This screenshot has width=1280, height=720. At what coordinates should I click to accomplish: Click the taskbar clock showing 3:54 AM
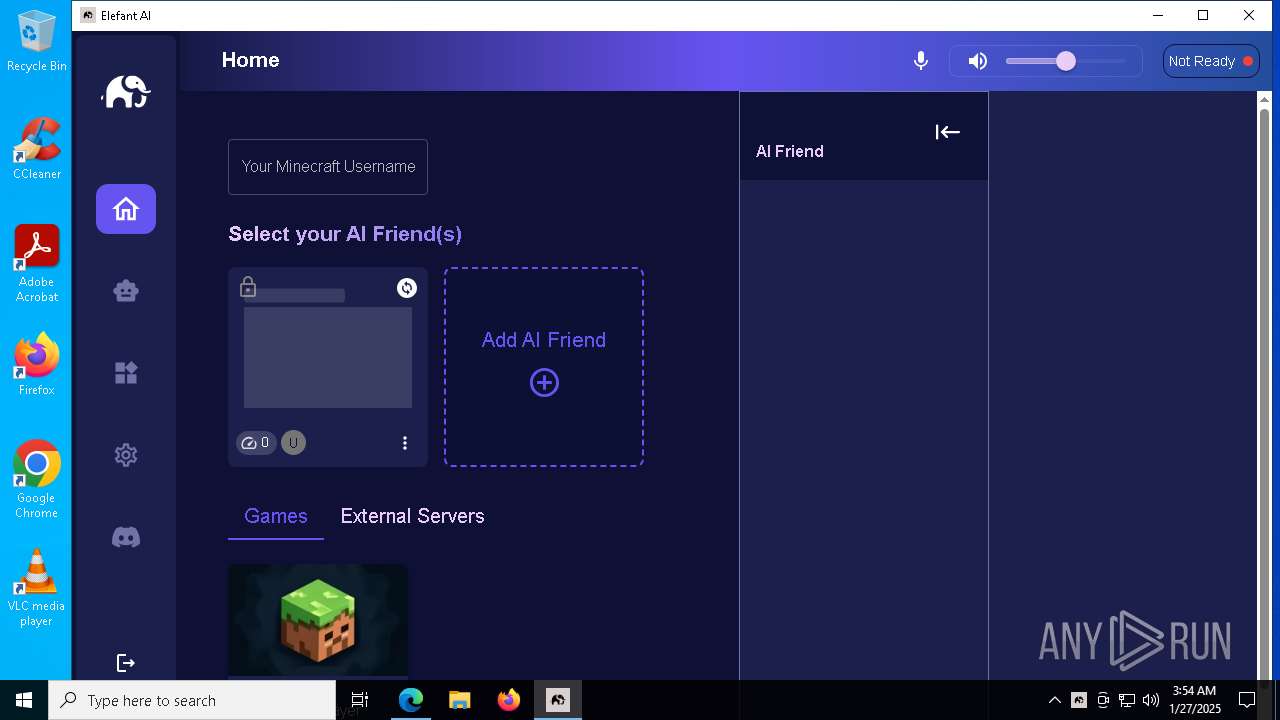pyautogui.click(x=1195, y=700)
